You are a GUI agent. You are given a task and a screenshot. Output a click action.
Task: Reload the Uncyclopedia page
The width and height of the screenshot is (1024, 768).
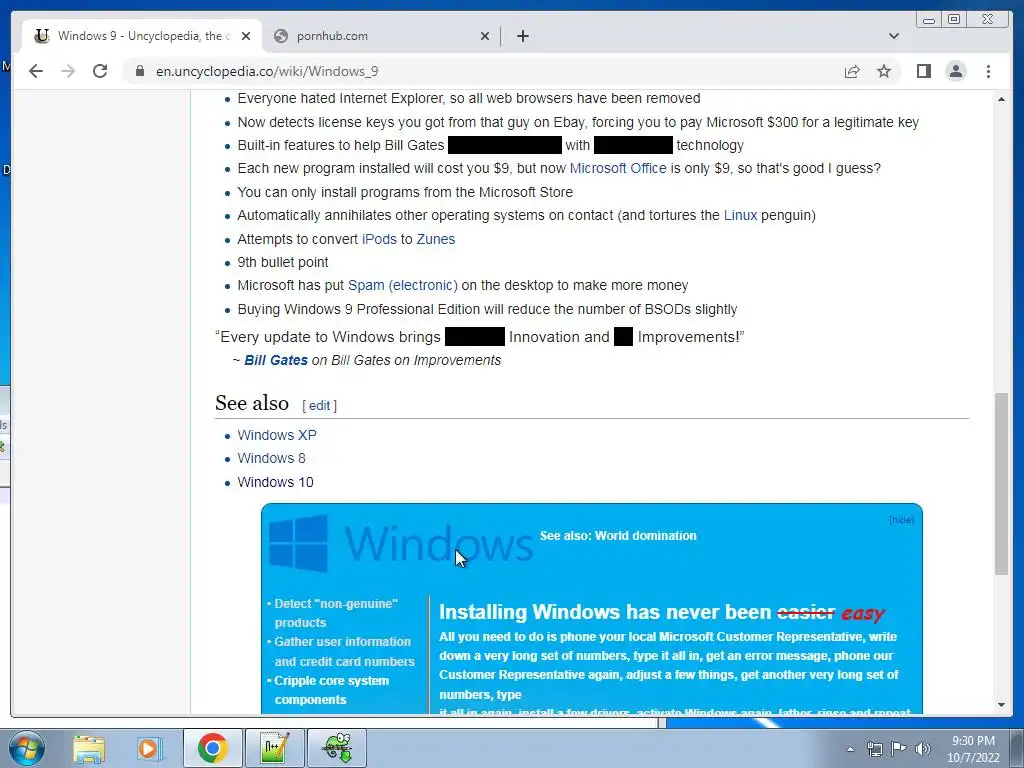[100, 71]
